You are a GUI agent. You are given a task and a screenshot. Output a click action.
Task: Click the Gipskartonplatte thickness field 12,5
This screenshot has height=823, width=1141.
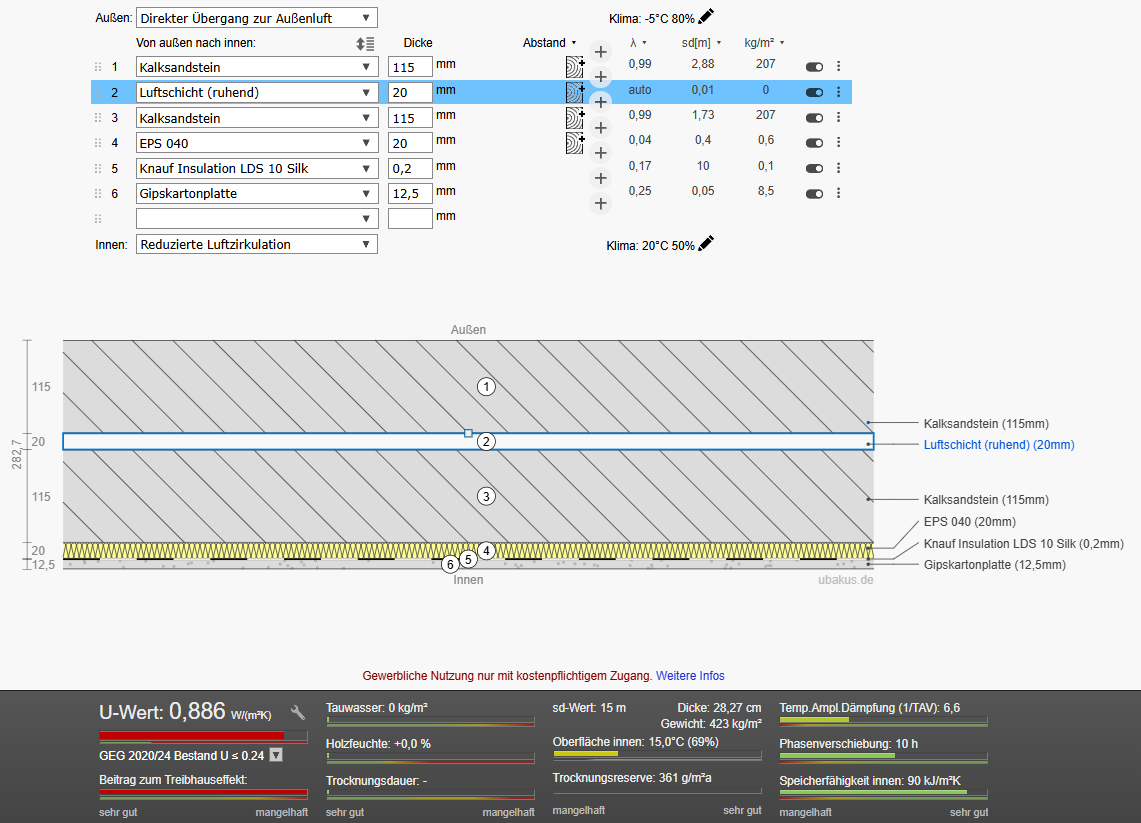click(x=410, y=194)
